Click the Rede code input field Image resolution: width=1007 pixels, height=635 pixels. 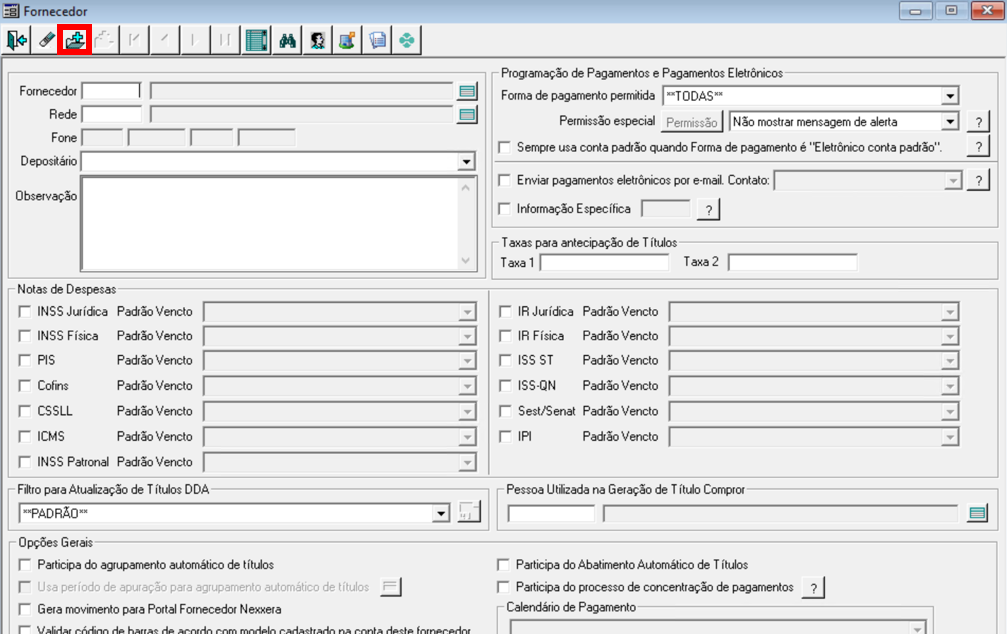(112, 115)
